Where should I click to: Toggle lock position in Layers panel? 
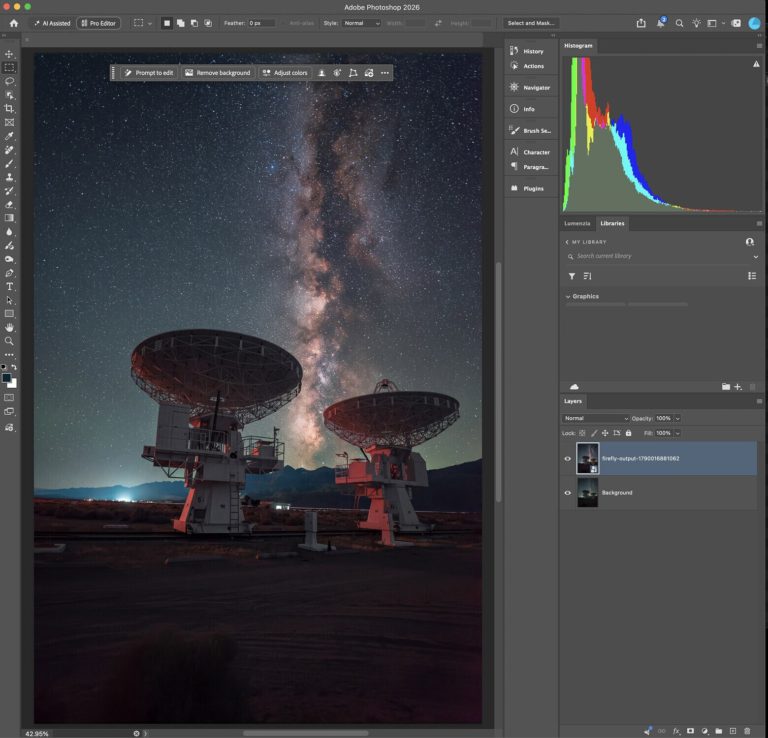(605, 433)
